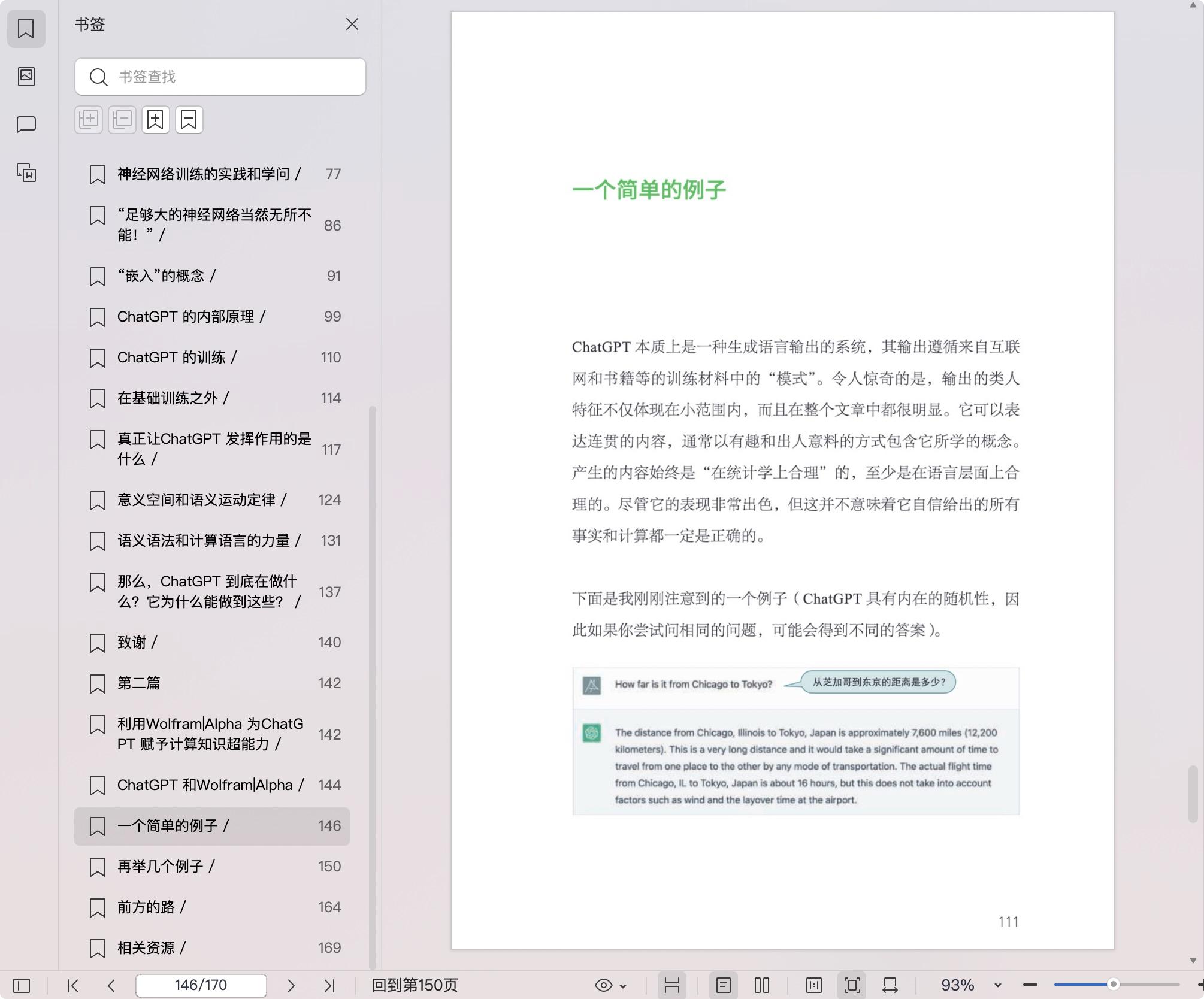
Task: Click the zoom slider handle
Action: [x=1113, y=985]
